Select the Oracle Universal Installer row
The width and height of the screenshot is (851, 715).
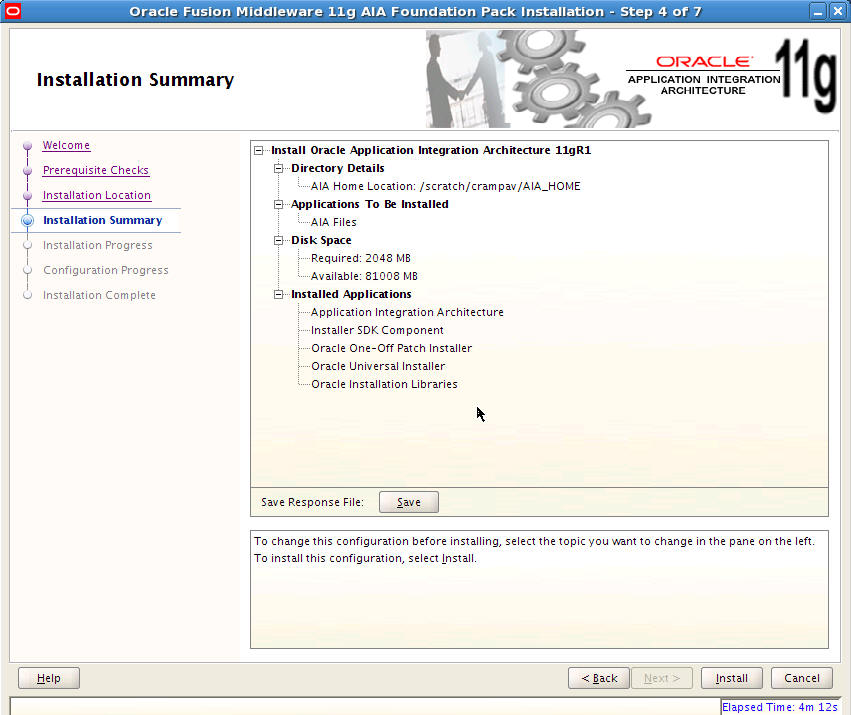coord(378,366)
